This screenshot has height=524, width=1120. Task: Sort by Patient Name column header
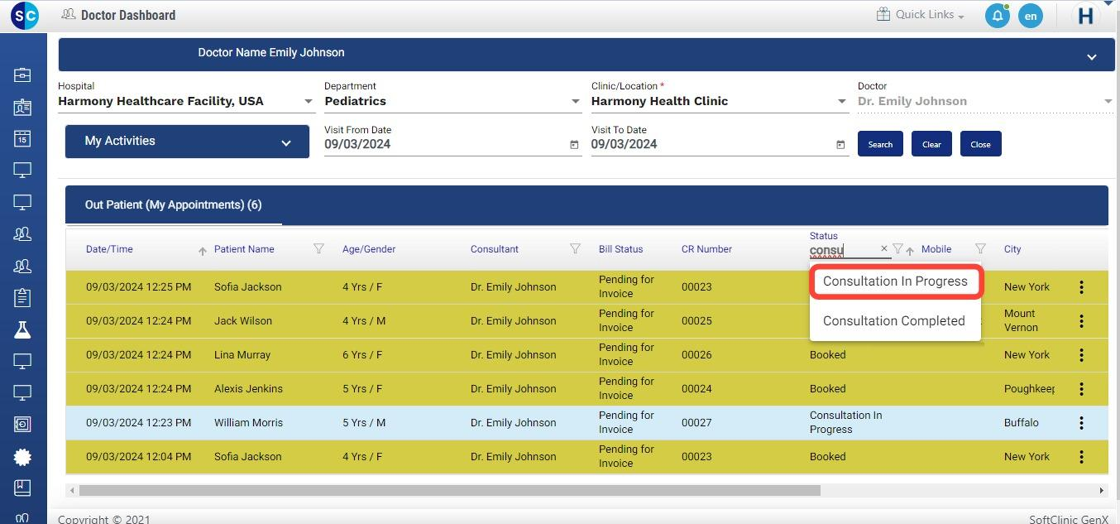click(x=244, y=249)
